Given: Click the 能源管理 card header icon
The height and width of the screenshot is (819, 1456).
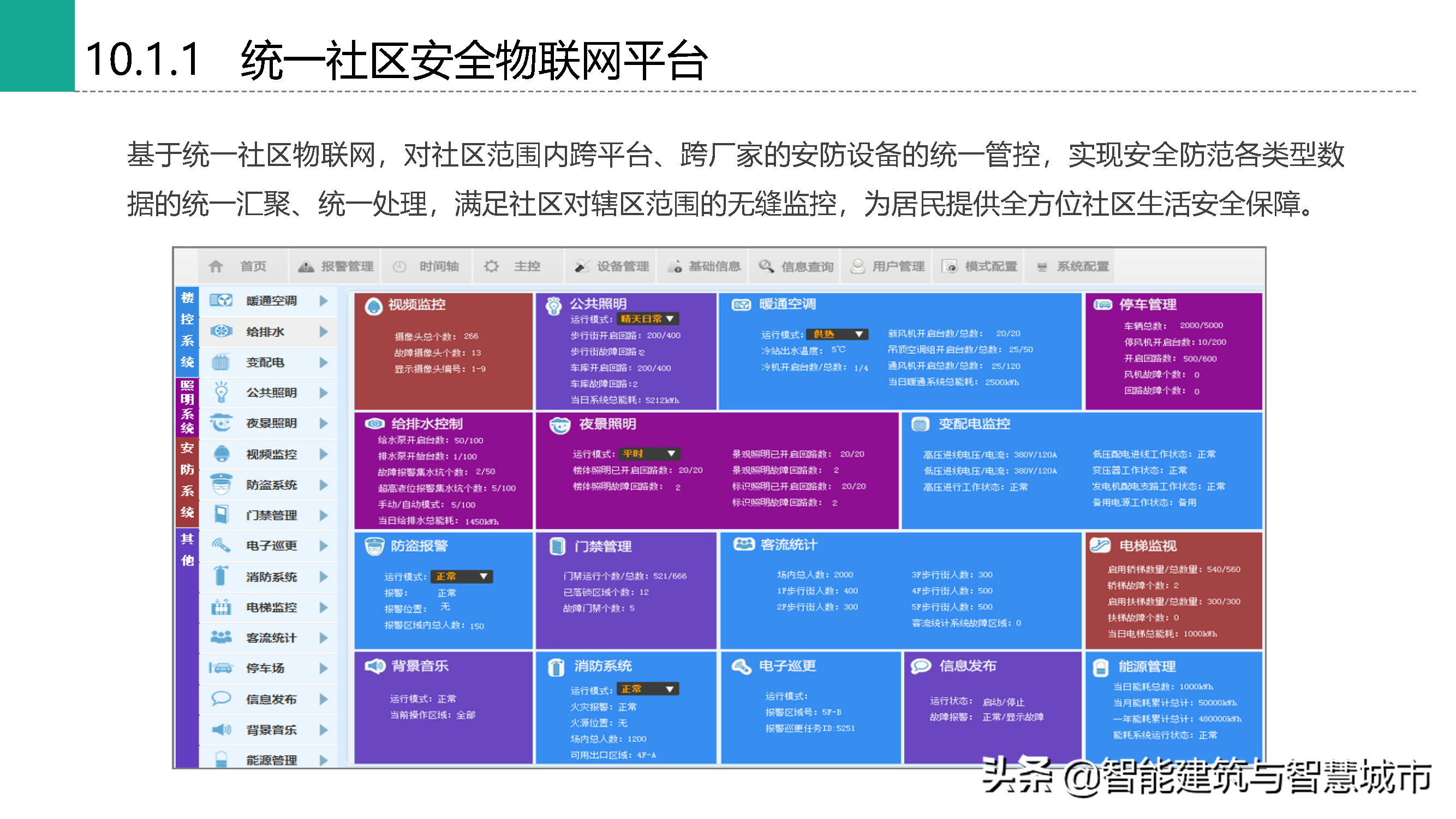Looking at the screenshot, I should (x=1101, y=667).
